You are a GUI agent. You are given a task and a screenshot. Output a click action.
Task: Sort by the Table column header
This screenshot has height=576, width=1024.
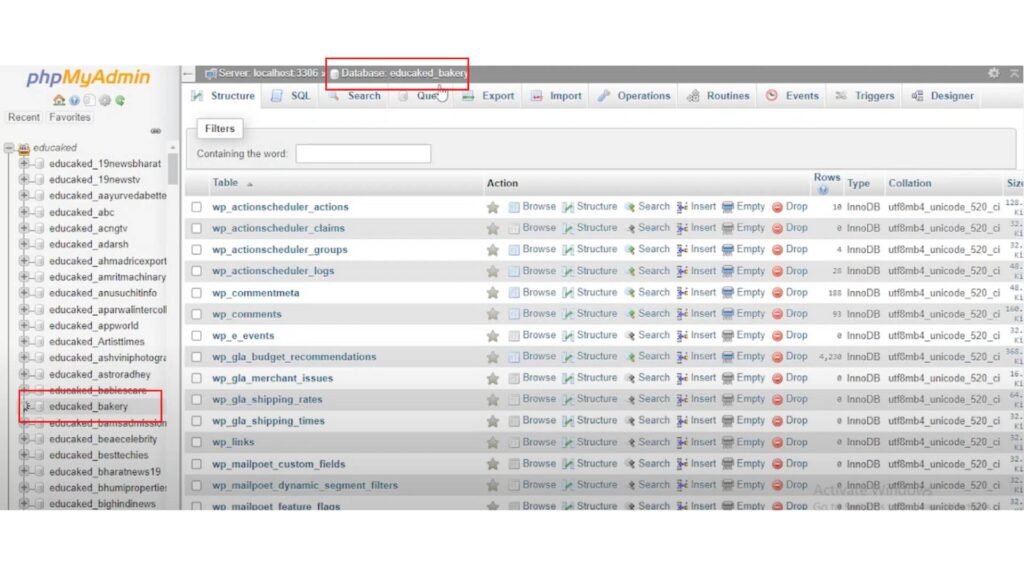[x=225, y=183]
